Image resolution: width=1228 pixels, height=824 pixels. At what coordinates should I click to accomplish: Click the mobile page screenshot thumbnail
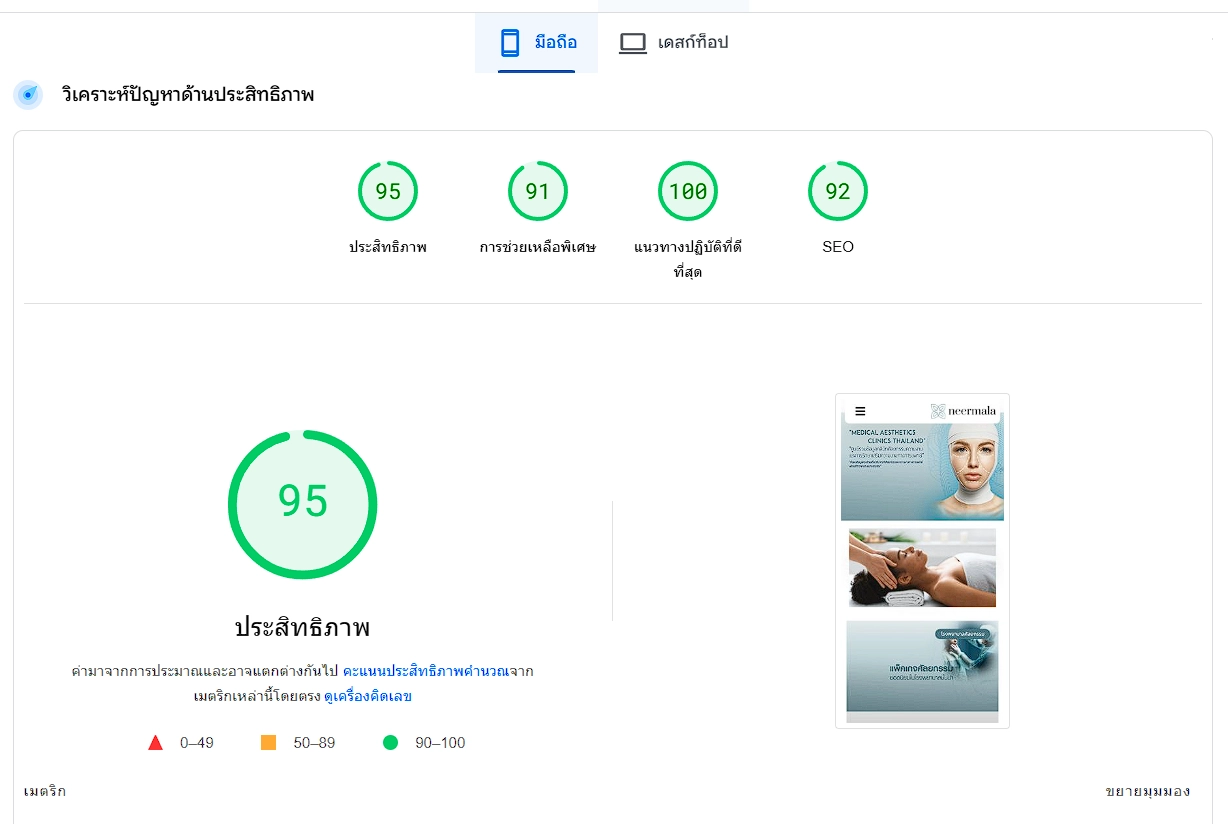click(922, 561)
